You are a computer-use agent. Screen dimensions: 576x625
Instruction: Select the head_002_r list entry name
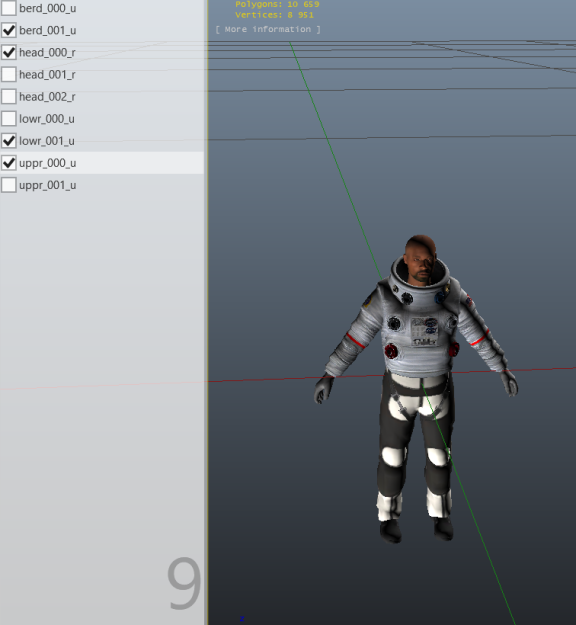pos(47,97)
